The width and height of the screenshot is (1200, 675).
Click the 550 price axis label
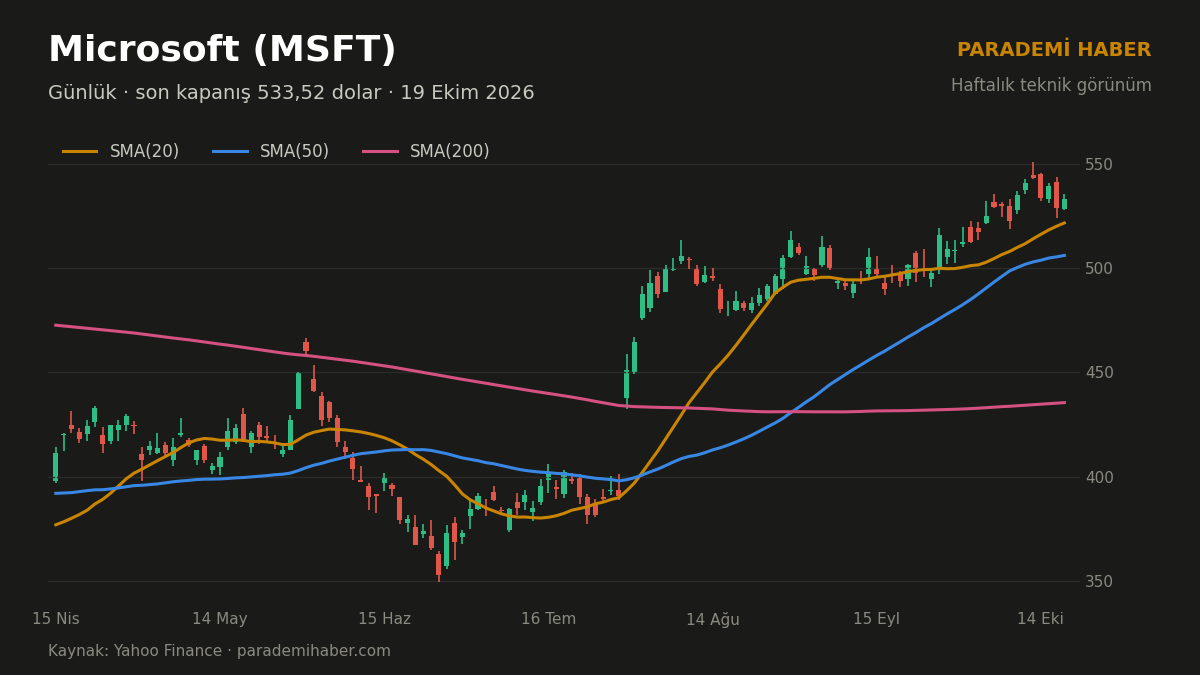coord(1099,164)
